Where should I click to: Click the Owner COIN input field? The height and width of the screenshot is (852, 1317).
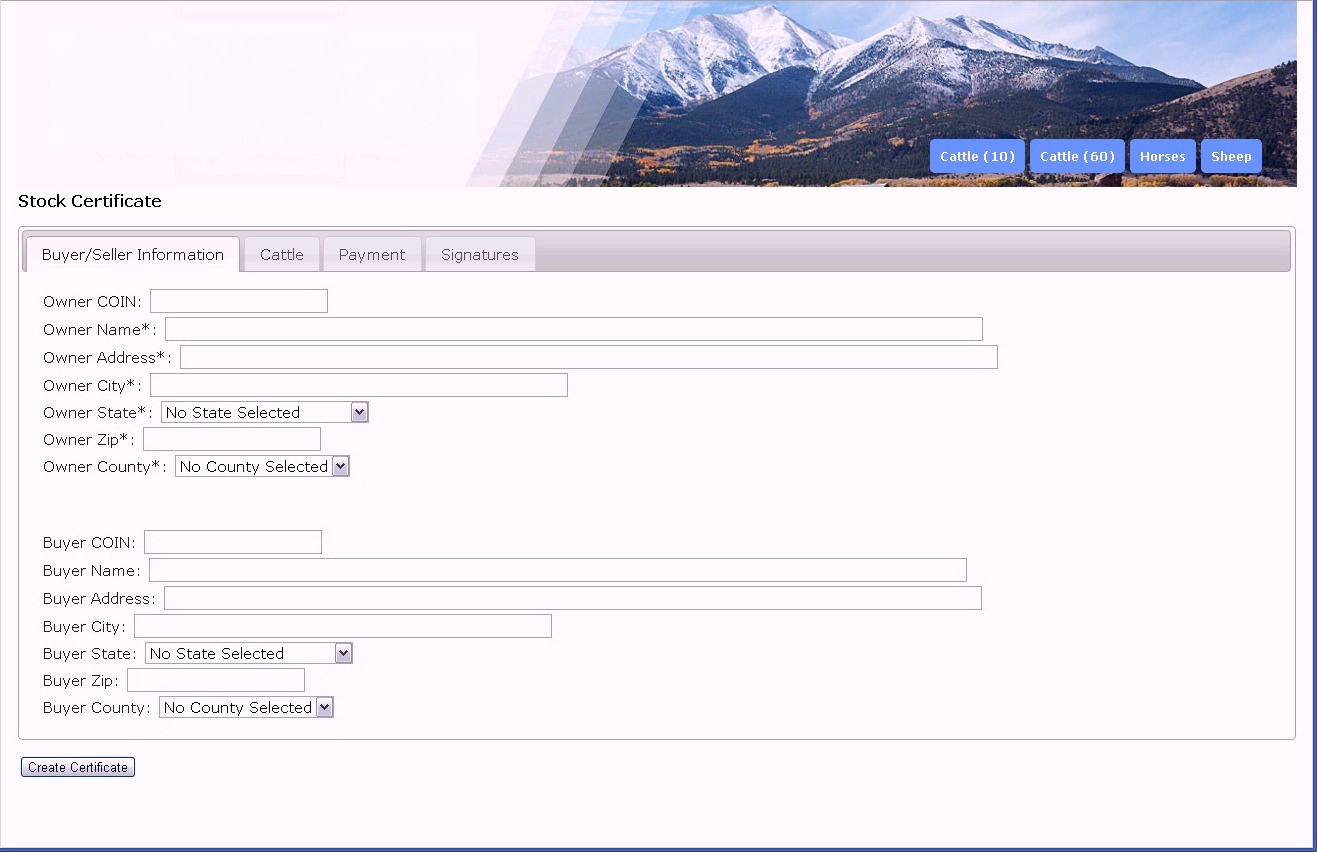(238, 301)
